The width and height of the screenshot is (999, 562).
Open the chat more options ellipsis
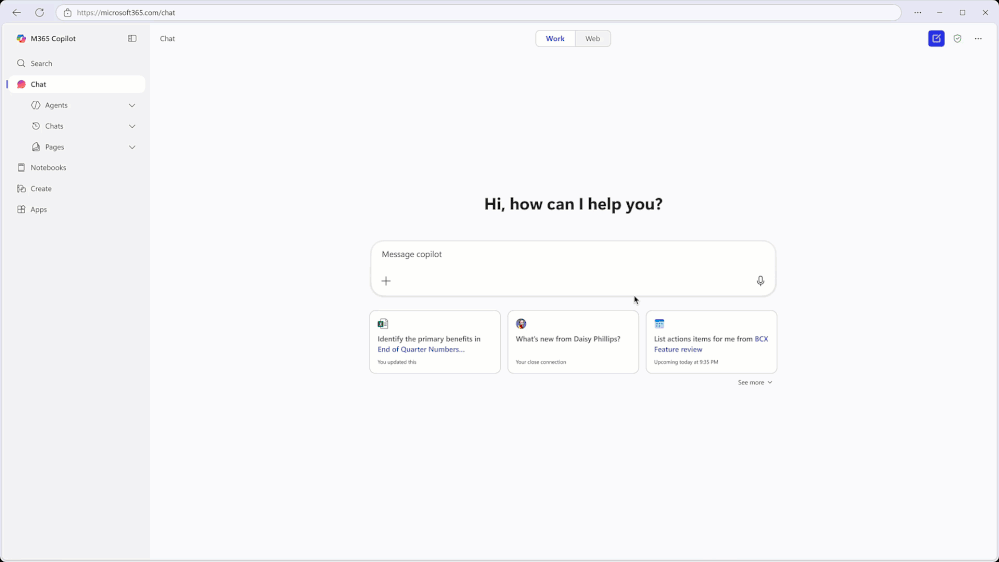point(978,38)
